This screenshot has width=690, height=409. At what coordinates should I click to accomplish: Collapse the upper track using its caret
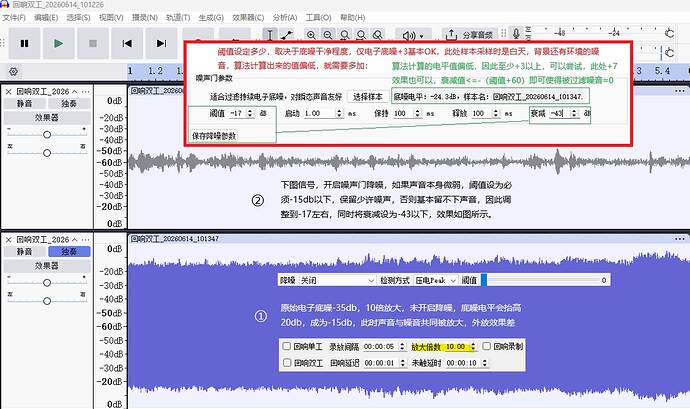[x=74, y=92]
